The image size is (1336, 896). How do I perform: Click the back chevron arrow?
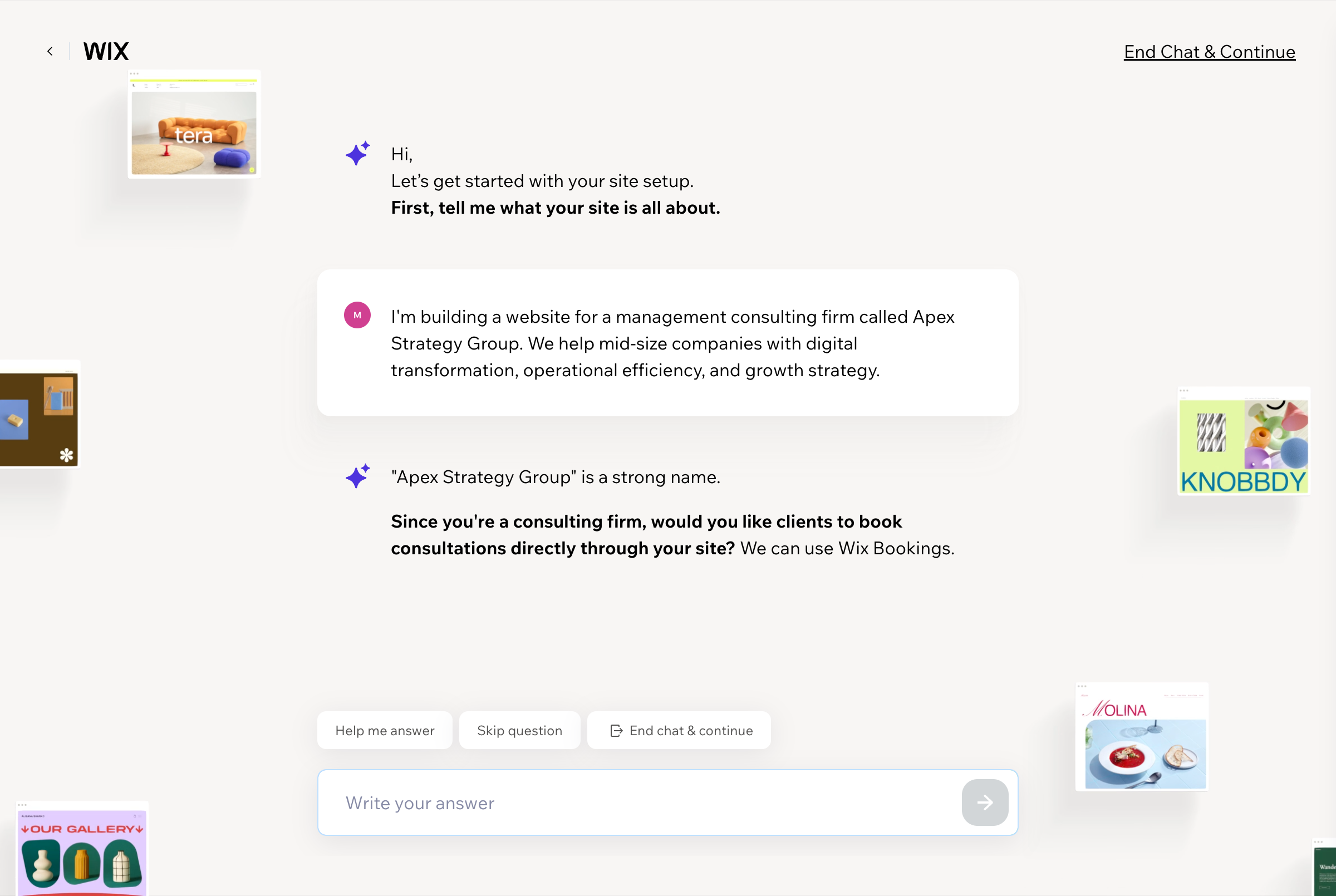click(x=50, y=51)
